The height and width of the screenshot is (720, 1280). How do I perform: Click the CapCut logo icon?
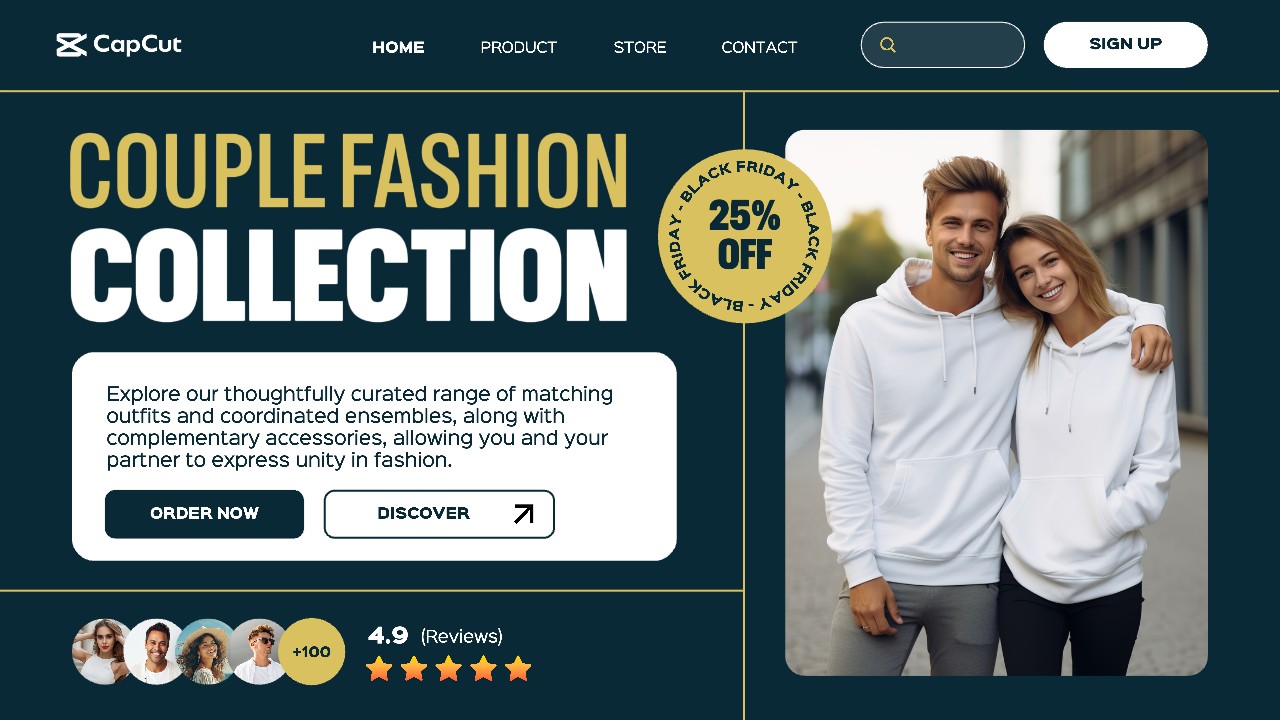pyautogui.click(x=72, y=45)
